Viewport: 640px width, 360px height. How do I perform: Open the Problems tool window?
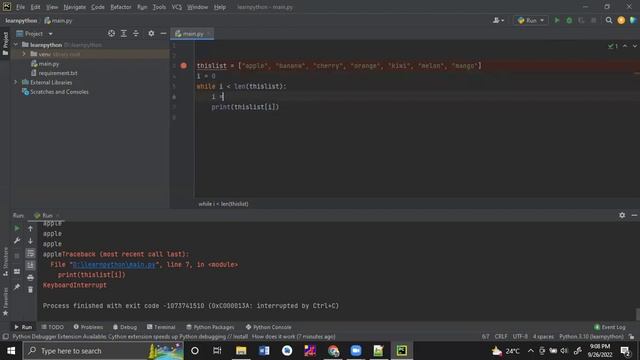pyautogui.click(x=88, y=327)
